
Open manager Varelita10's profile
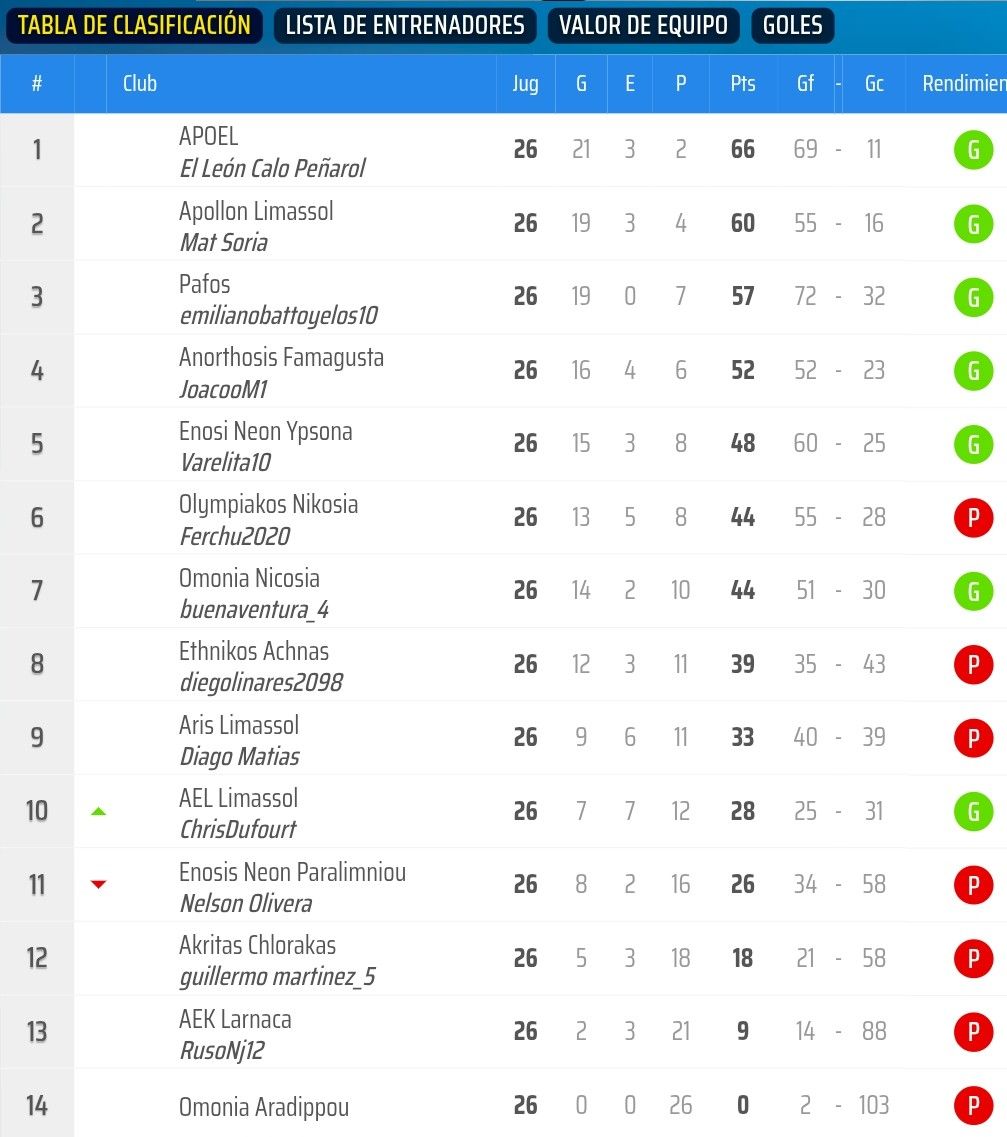(x=225, y=463)
